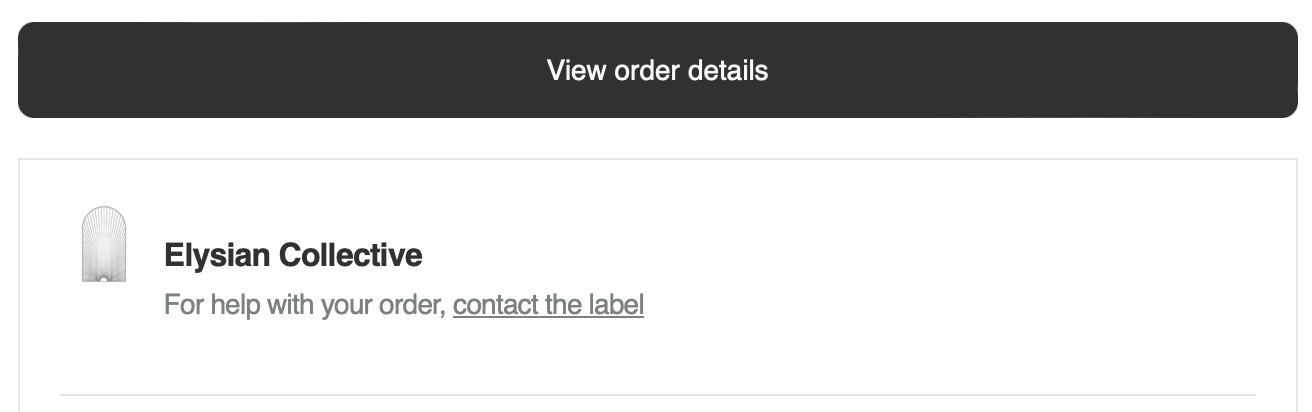Click the word "Elysian" in the heading
1312x412 pixels.
(217, 256)
